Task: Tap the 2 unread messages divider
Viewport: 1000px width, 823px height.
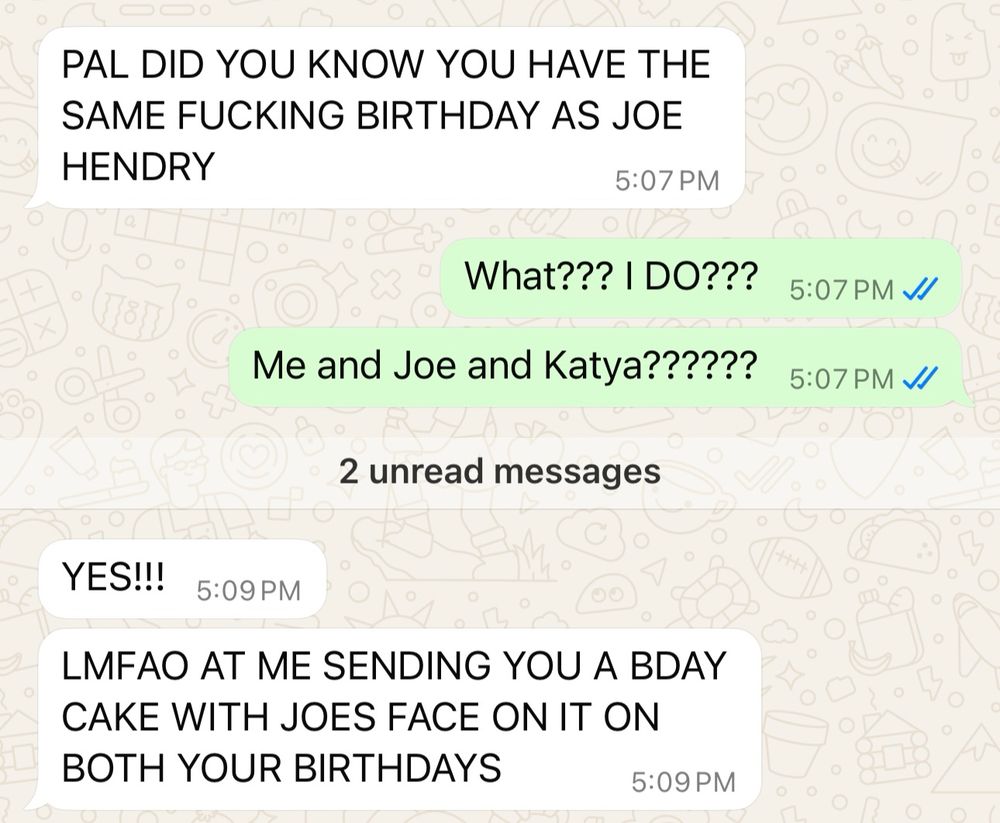Action: 500,472
